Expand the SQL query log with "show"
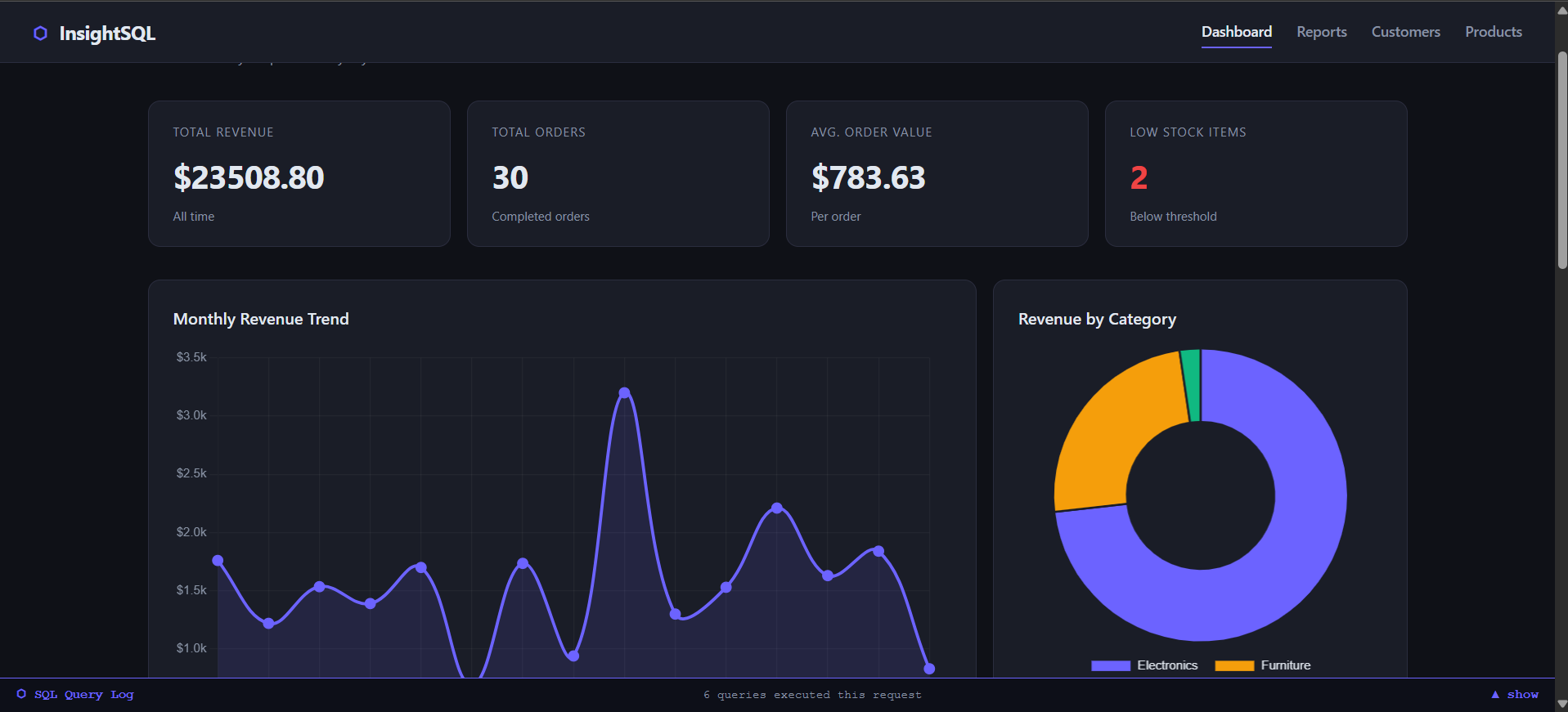This screenshot has height=712, width=1568. 1515,694
